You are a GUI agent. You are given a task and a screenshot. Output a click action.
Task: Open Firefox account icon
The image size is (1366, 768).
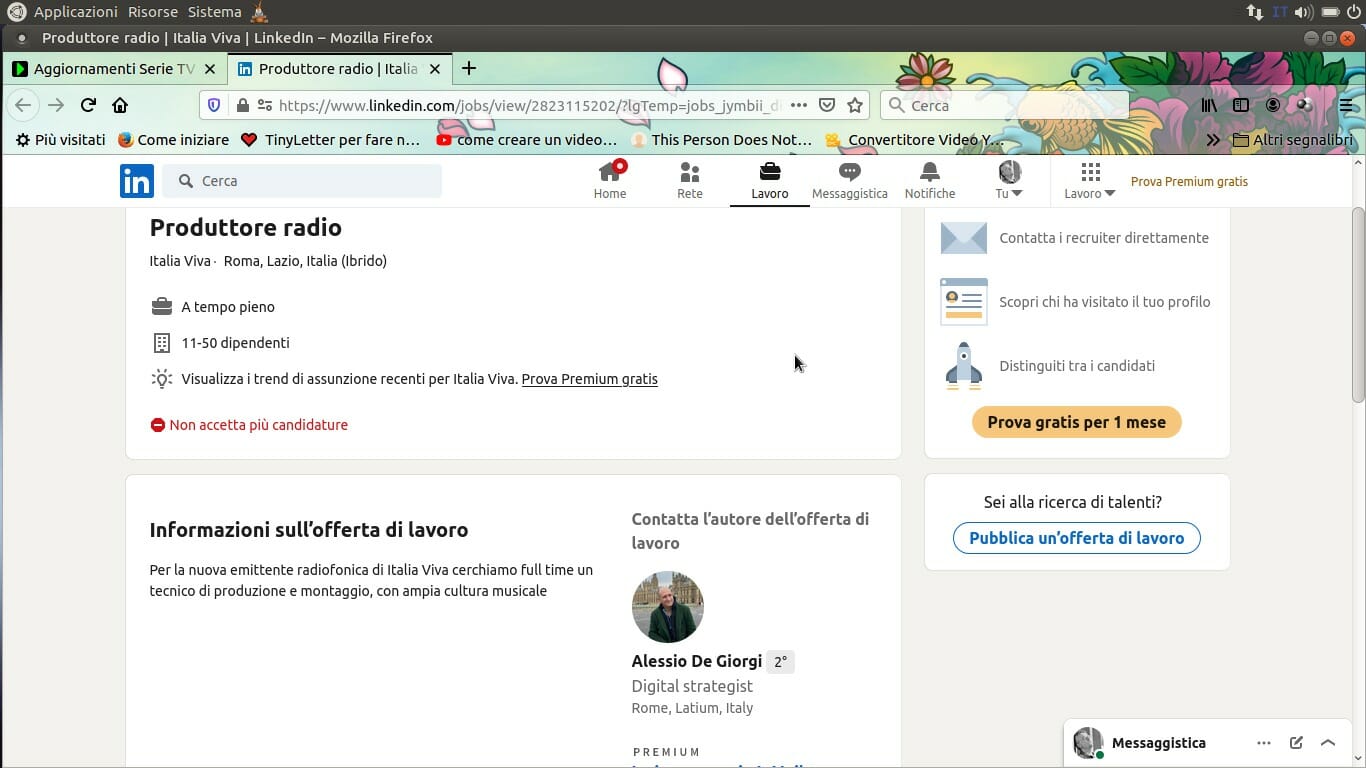click(1273, 105)
